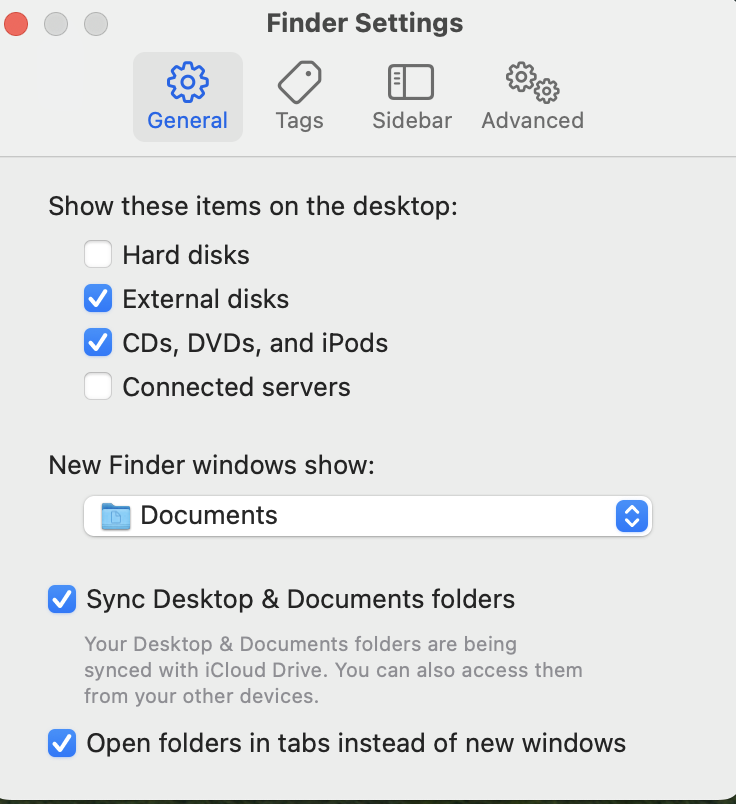
Task: Close the Finder Settings window
Action: click(16, 24)
